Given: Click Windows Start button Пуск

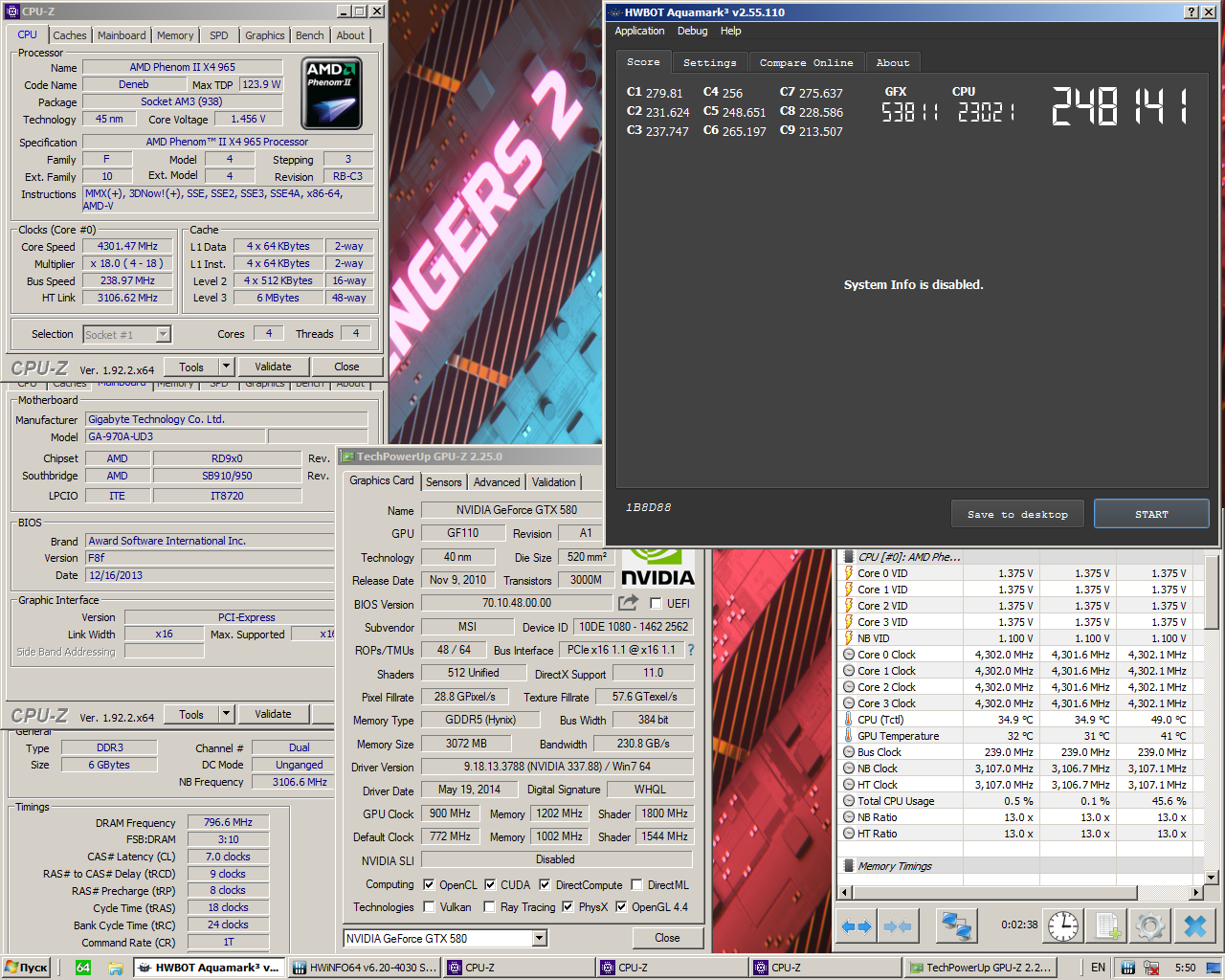Looking at the screenshot, I should 26,968.
